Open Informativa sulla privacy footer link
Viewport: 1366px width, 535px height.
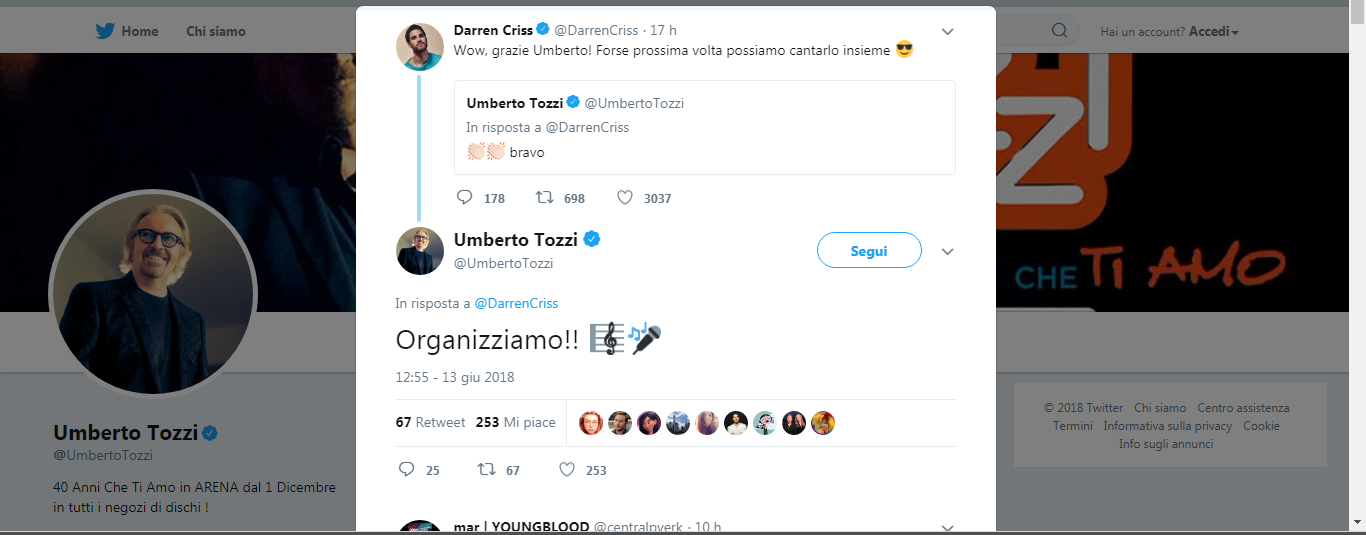coord(1167,426)
